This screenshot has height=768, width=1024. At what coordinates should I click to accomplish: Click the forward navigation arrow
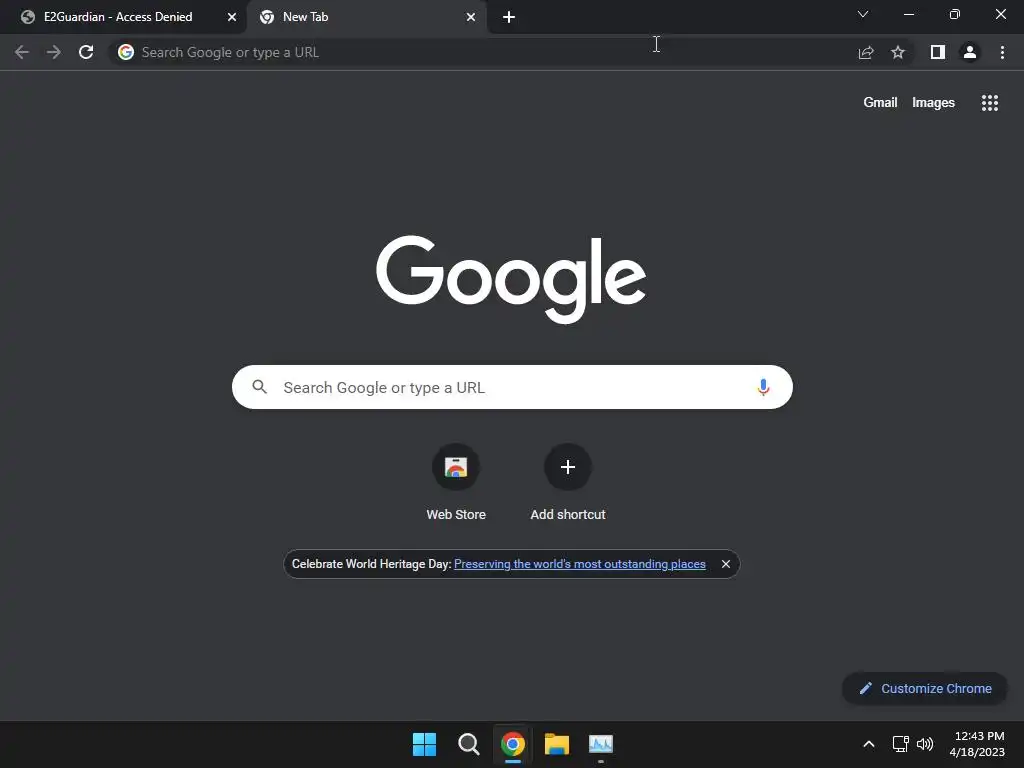[x=54, y=52]
